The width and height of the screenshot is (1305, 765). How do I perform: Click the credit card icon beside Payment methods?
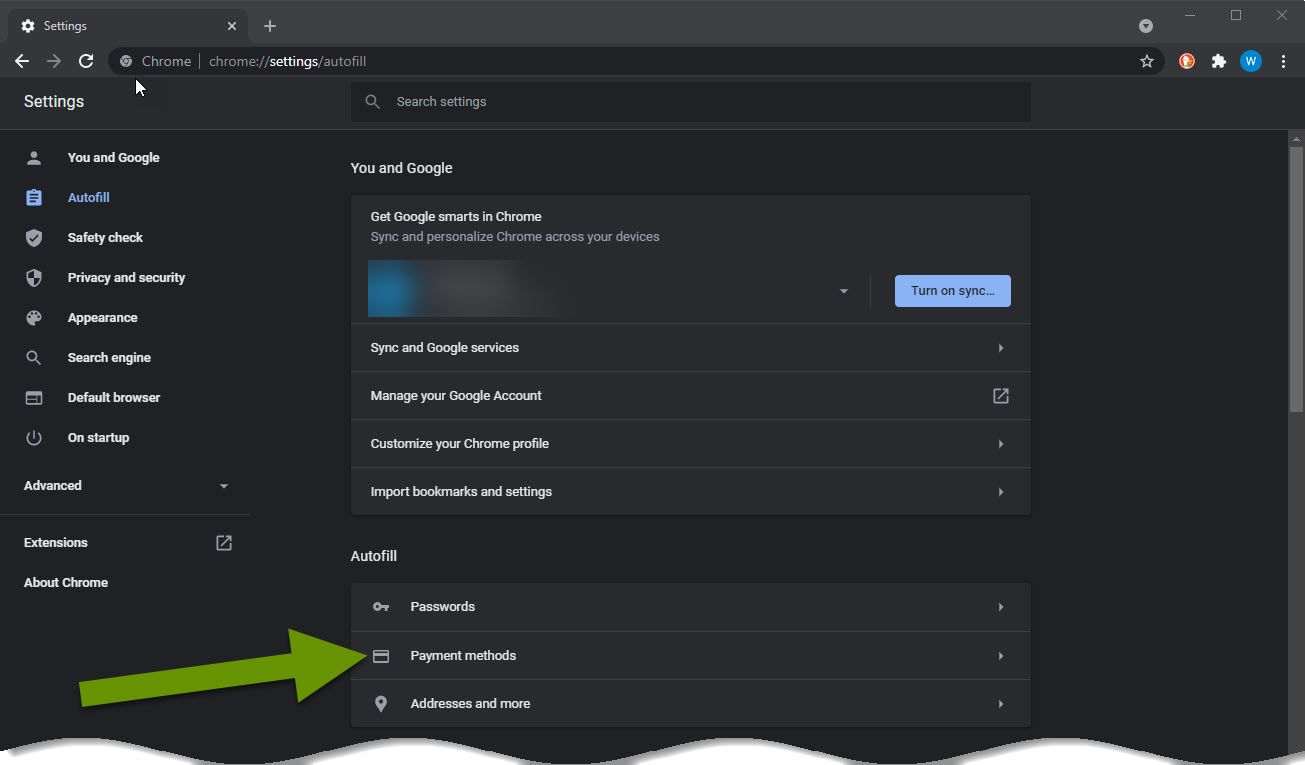(x=381, y=656)
